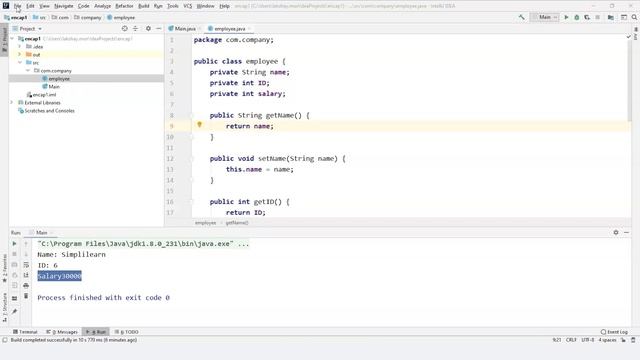Toggle scroll to end in Run console
This screenshot has width=640, height=360.
(x=26, y=275)
